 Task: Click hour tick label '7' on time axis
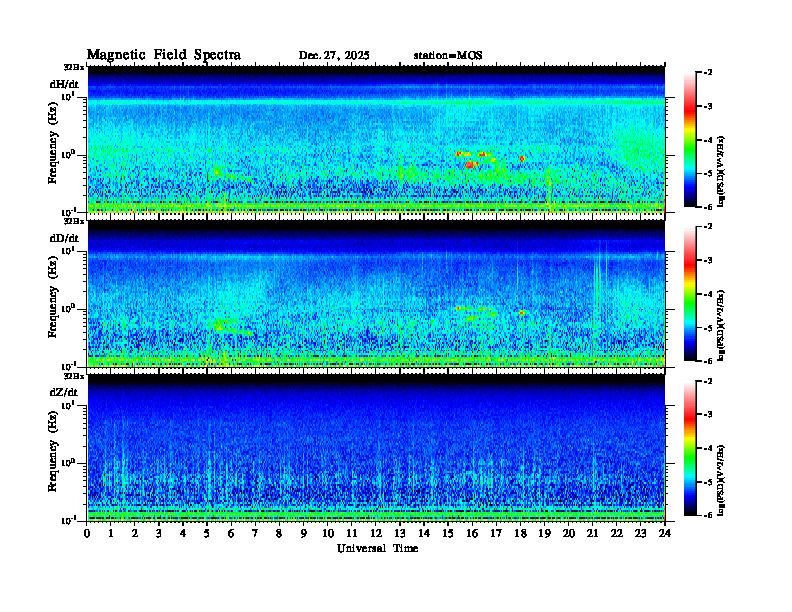tap(255, 534)
